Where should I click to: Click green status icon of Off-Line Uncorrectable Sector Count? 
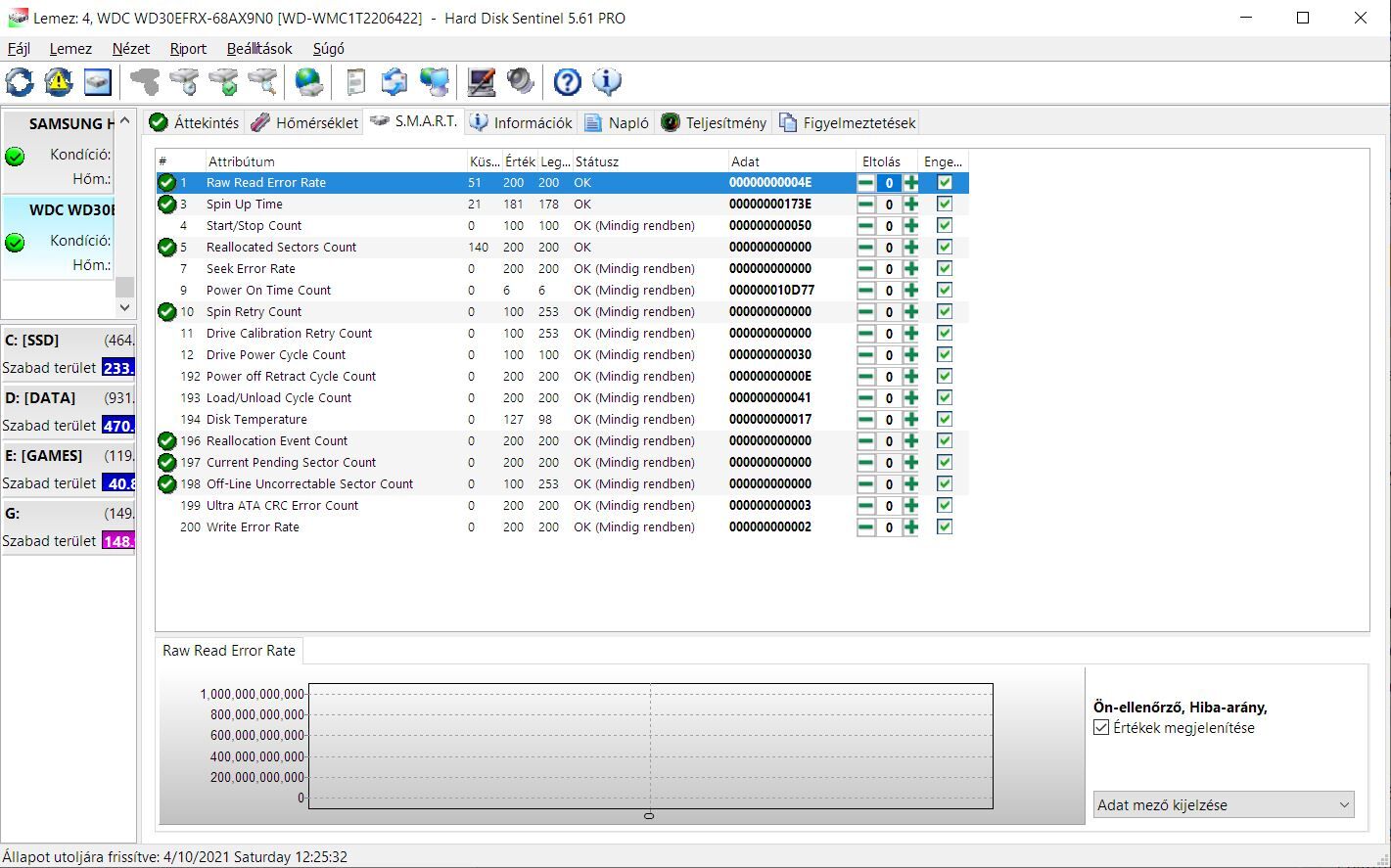(x=167, y=484)
